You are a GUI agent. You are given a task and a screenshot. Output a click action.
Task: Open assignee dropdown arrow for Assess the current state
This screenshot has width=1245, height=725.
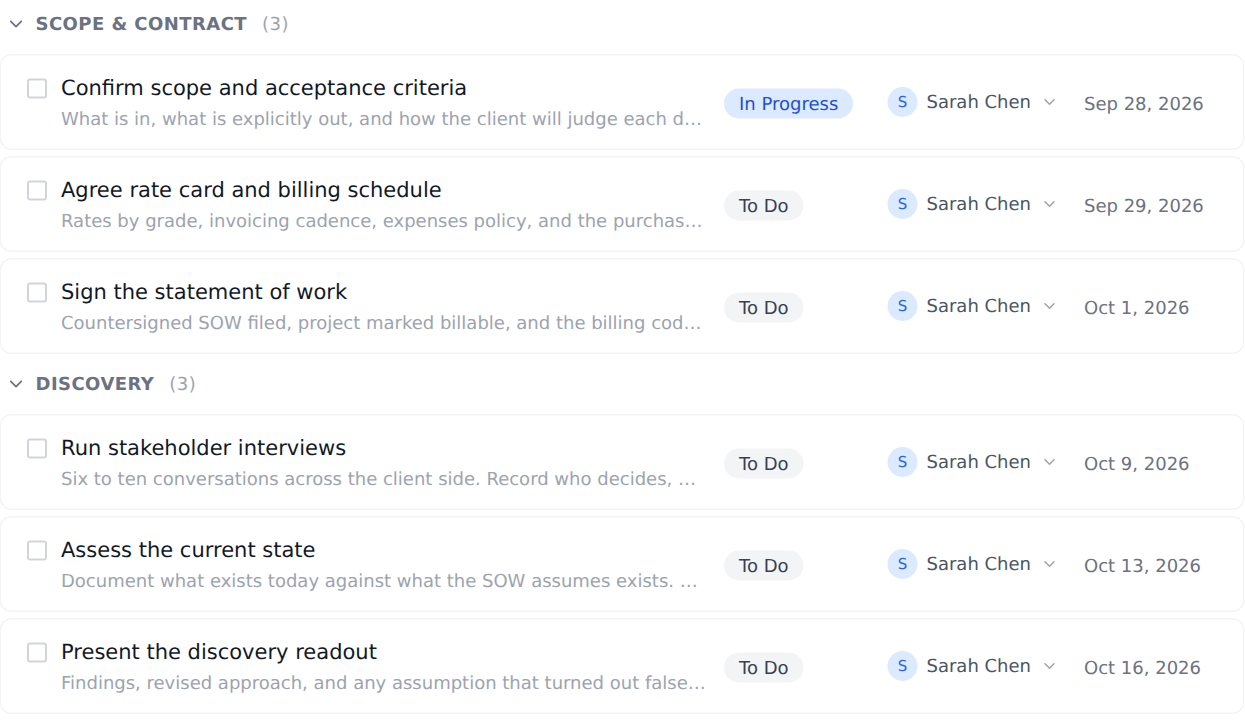[1049, 565]
